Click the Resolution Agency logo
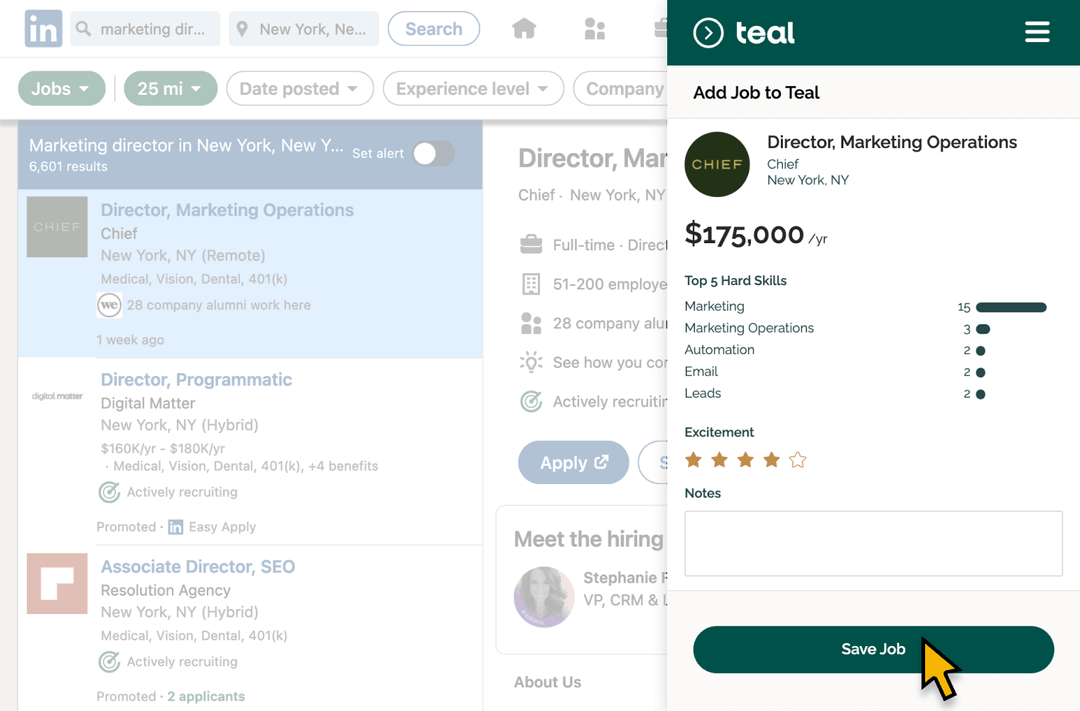Viewport: 1080px width, 711px height. click(x=57, y=584)
